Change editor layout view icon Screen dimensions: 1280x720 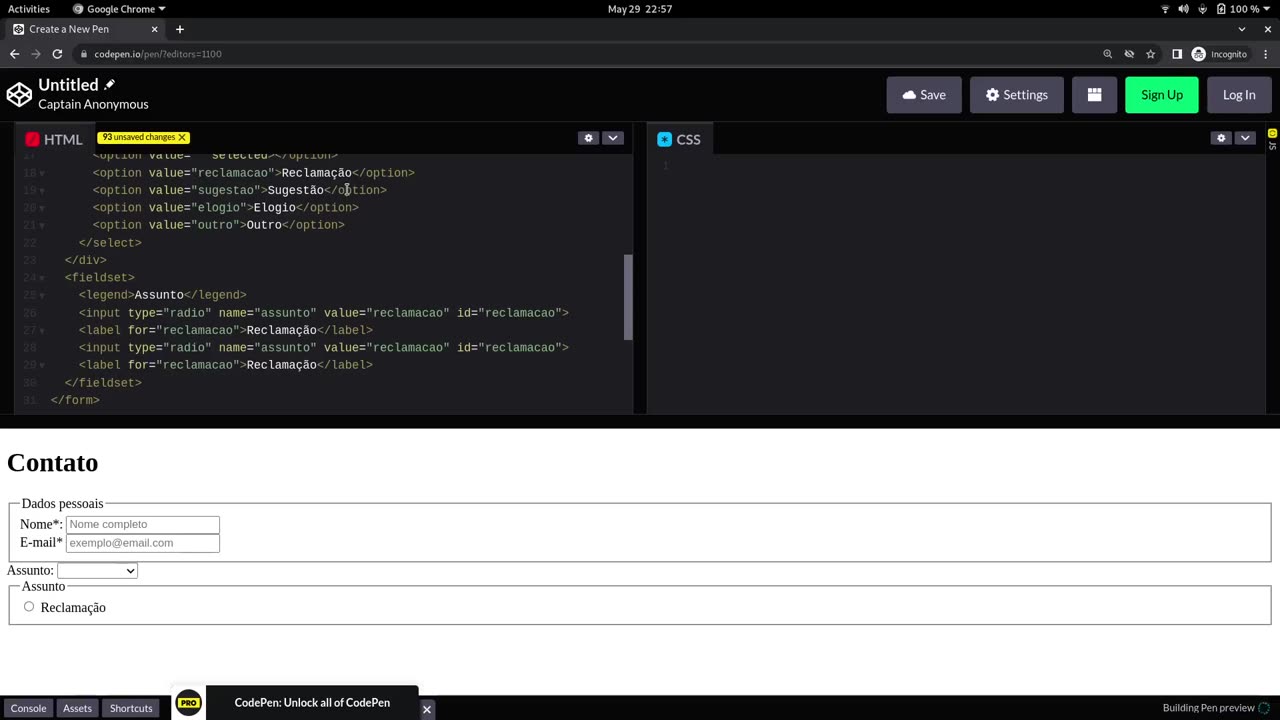coord(1094,95)
